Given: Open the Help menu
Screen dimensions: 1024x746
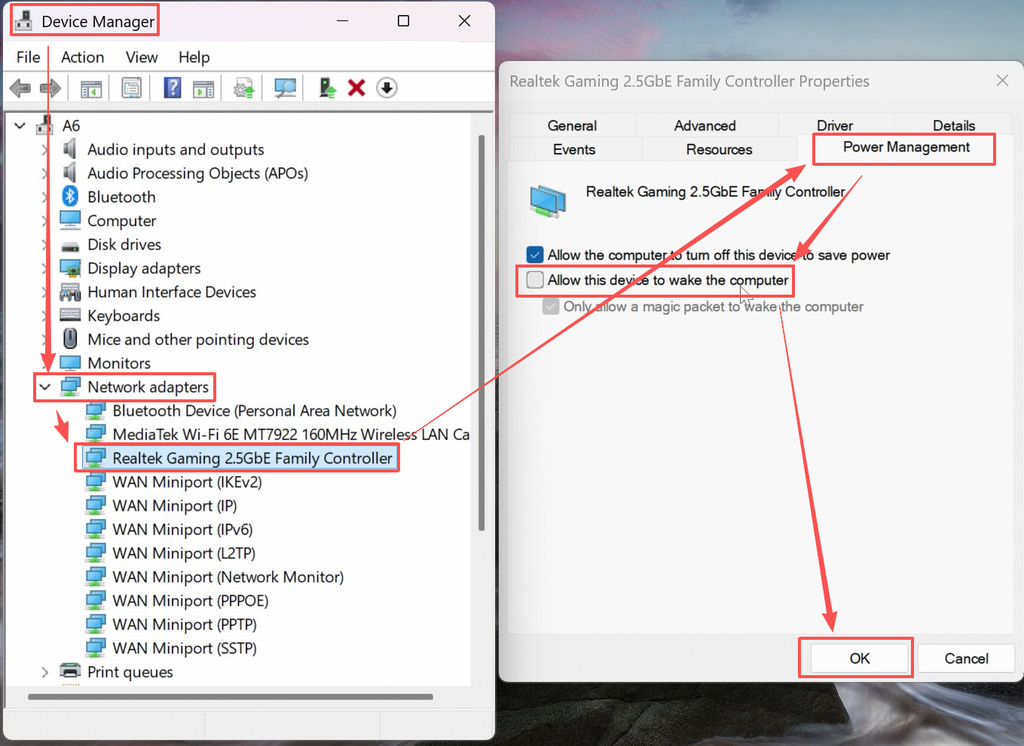Looking at the screenshot, I should pos(194,57).
